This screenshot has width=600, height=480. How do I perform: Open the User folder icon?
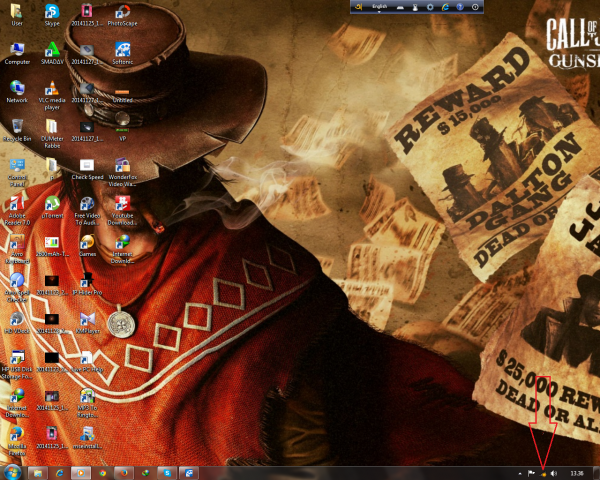tap(16, 15)
